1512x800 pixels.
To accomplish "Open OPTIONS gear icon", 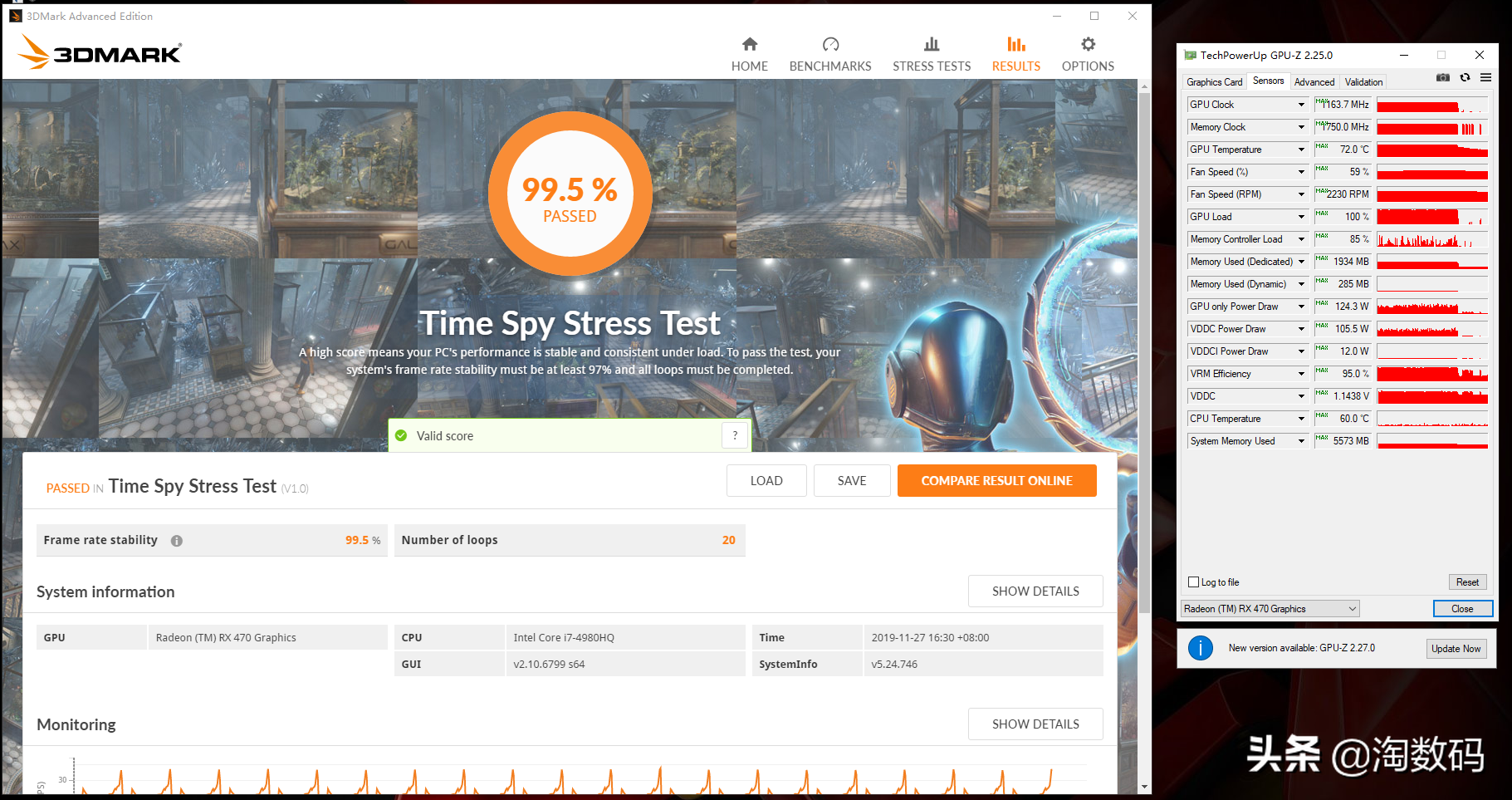I will point(1088,44).
